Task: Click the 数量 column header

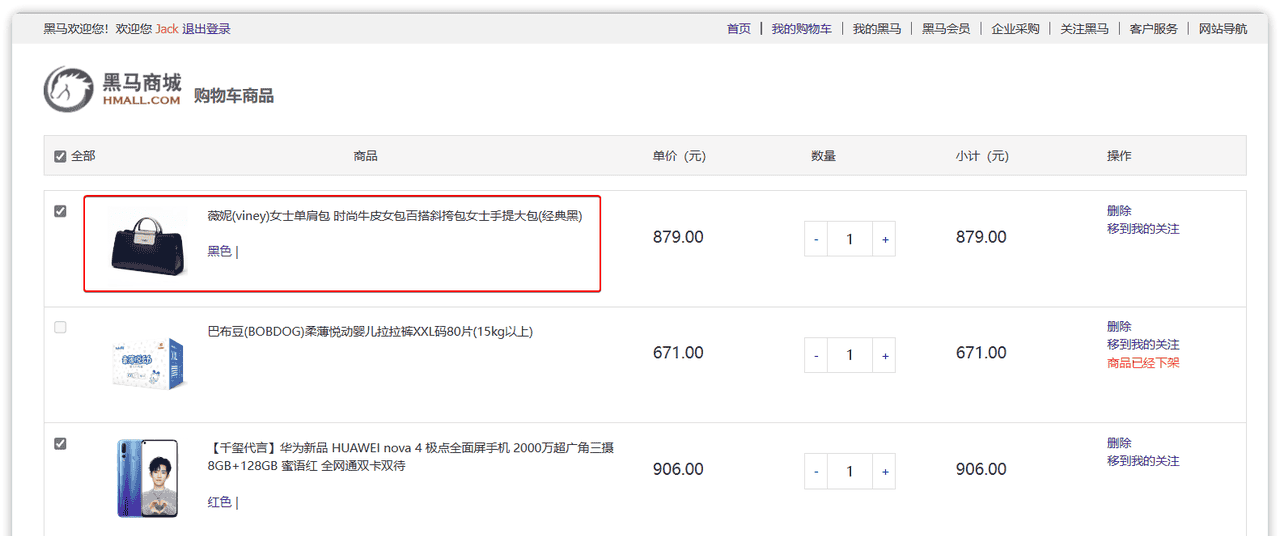Action: 823,156
